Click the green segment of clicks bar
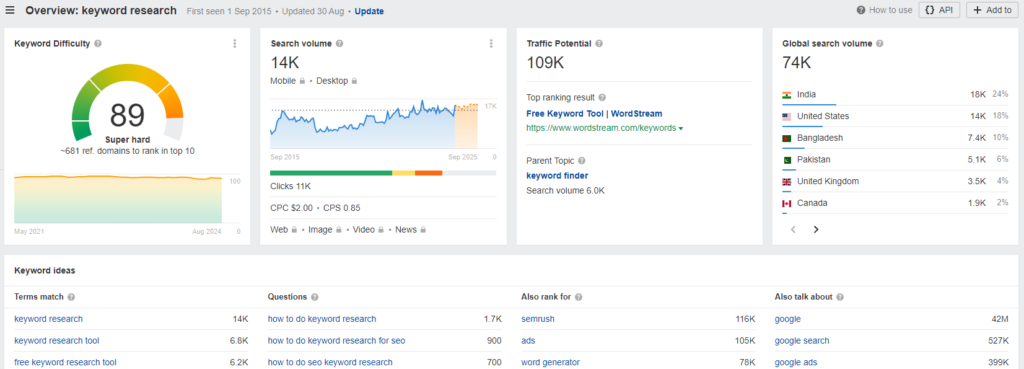This screenshot has width=1024, height=369. tap(331, 173)
